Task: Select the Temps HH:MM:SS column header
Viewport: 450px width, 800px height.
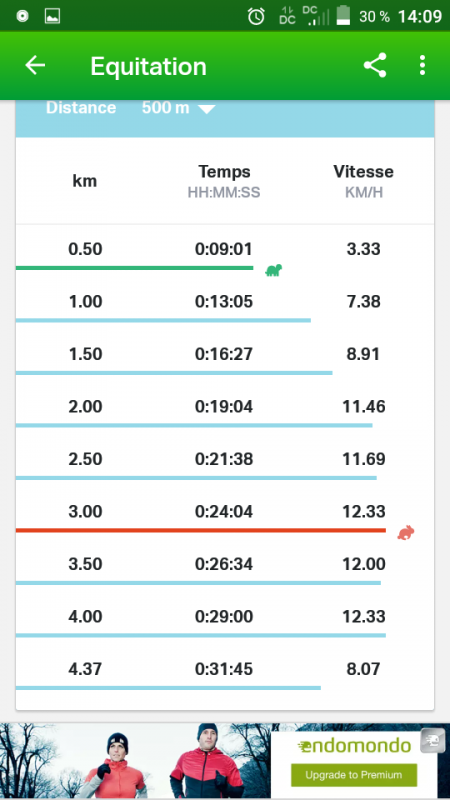Action: click(224, 181)
